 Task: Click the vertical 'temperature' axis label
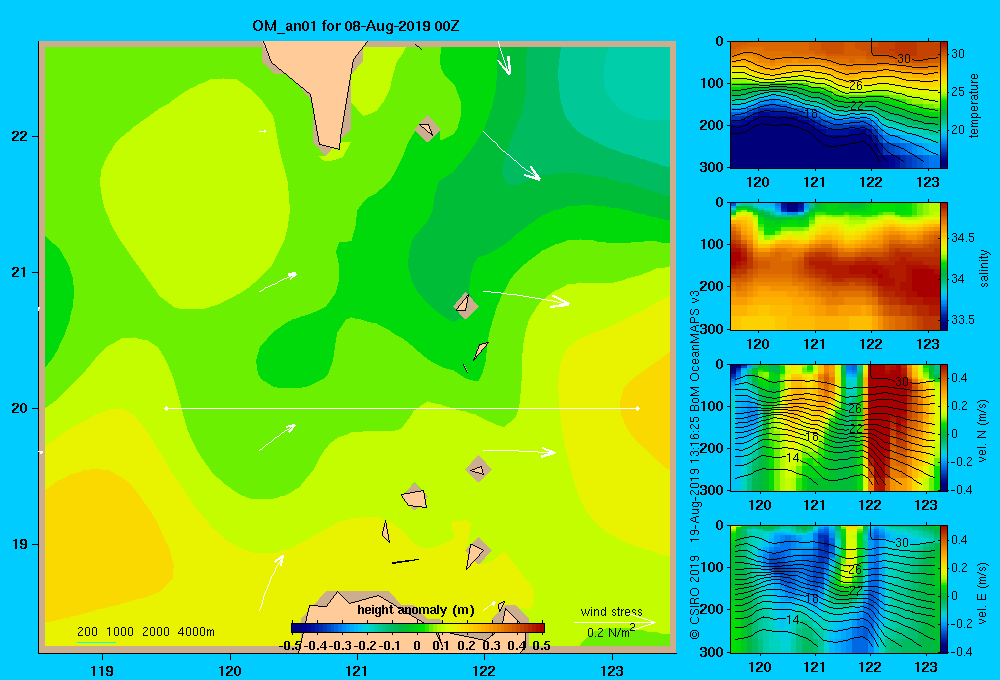pyautogui.click(x=974, y=105)
